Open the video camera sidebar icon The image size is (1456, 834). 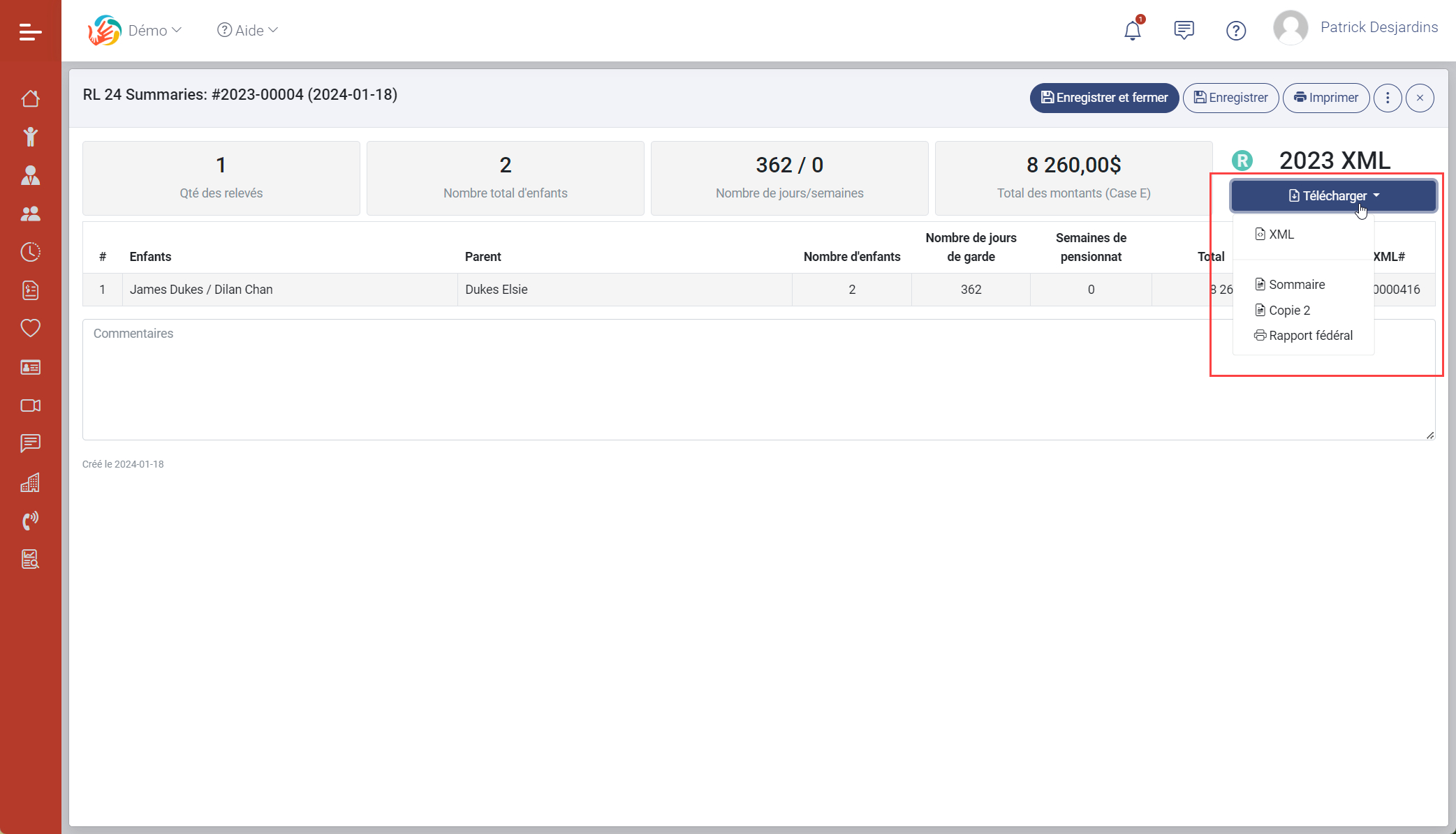click(30, 405)
